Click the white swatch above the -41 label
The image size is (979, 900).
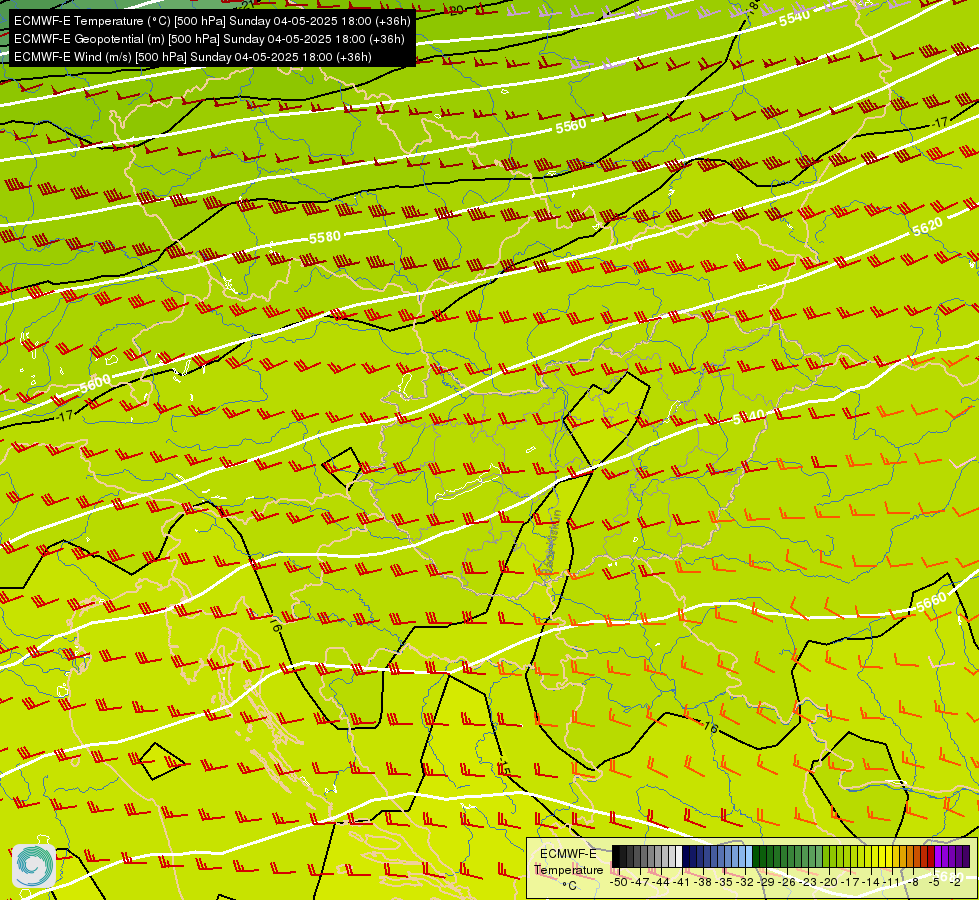(679, 857)
